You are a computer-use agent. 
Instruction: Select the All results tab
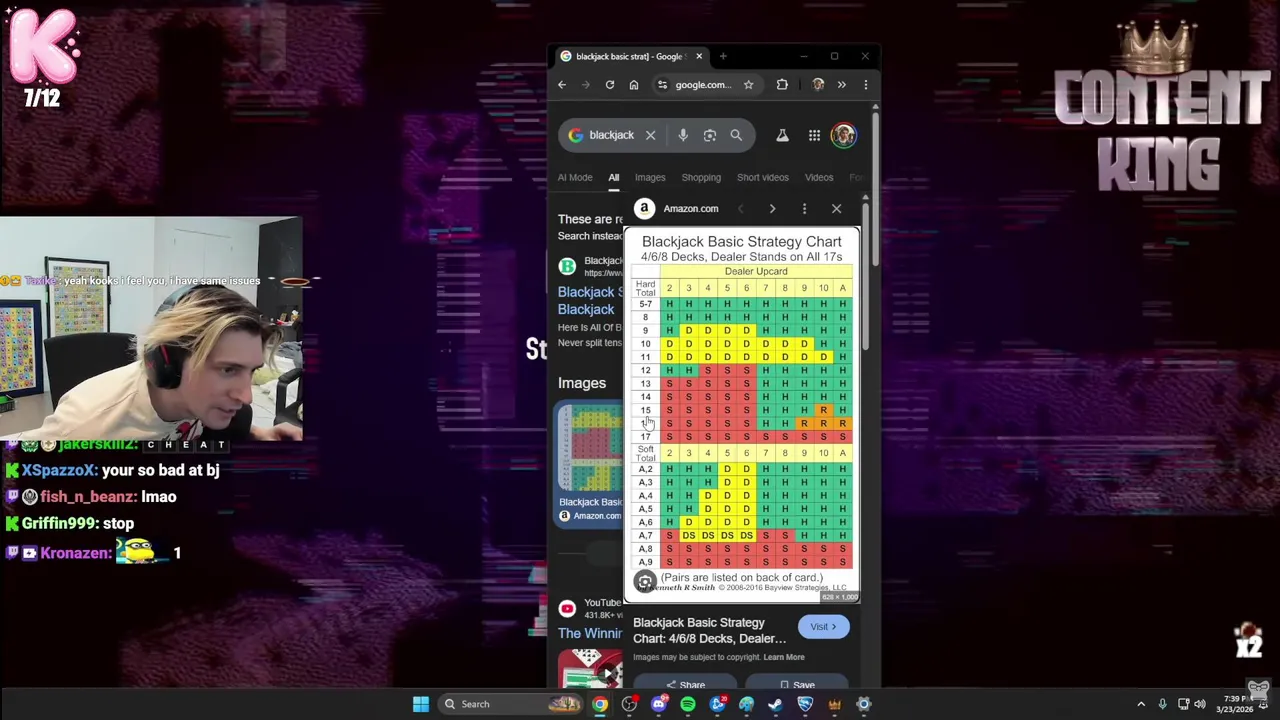click(x=614, y=177)
